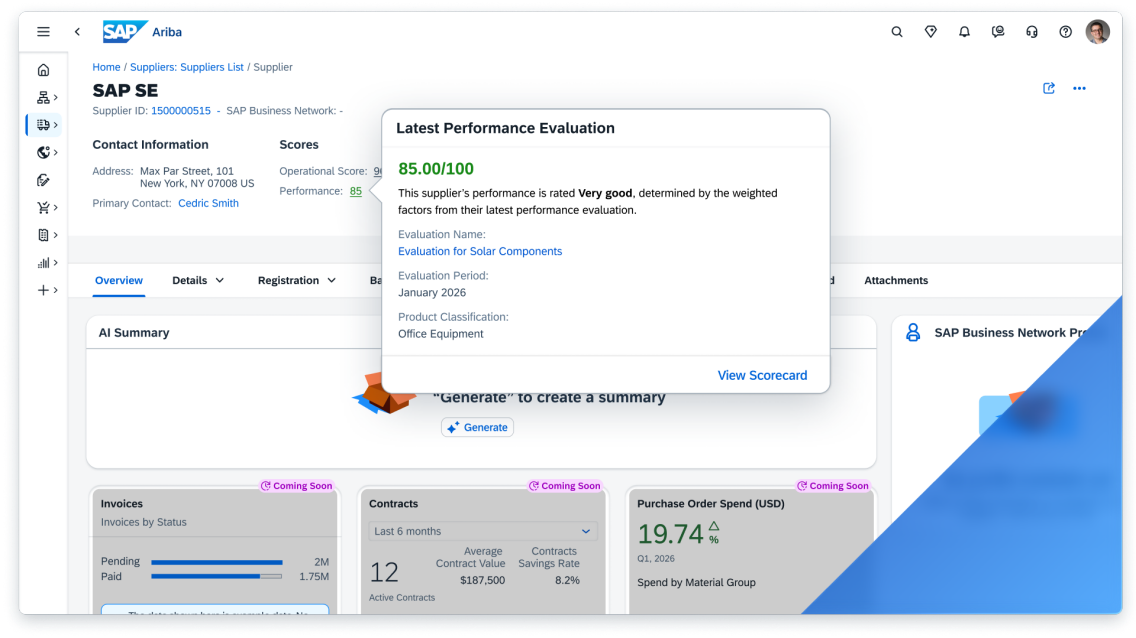
Task: Open the hamburger navigation menu
Action: pyautogui.click(x=43, y=32)
